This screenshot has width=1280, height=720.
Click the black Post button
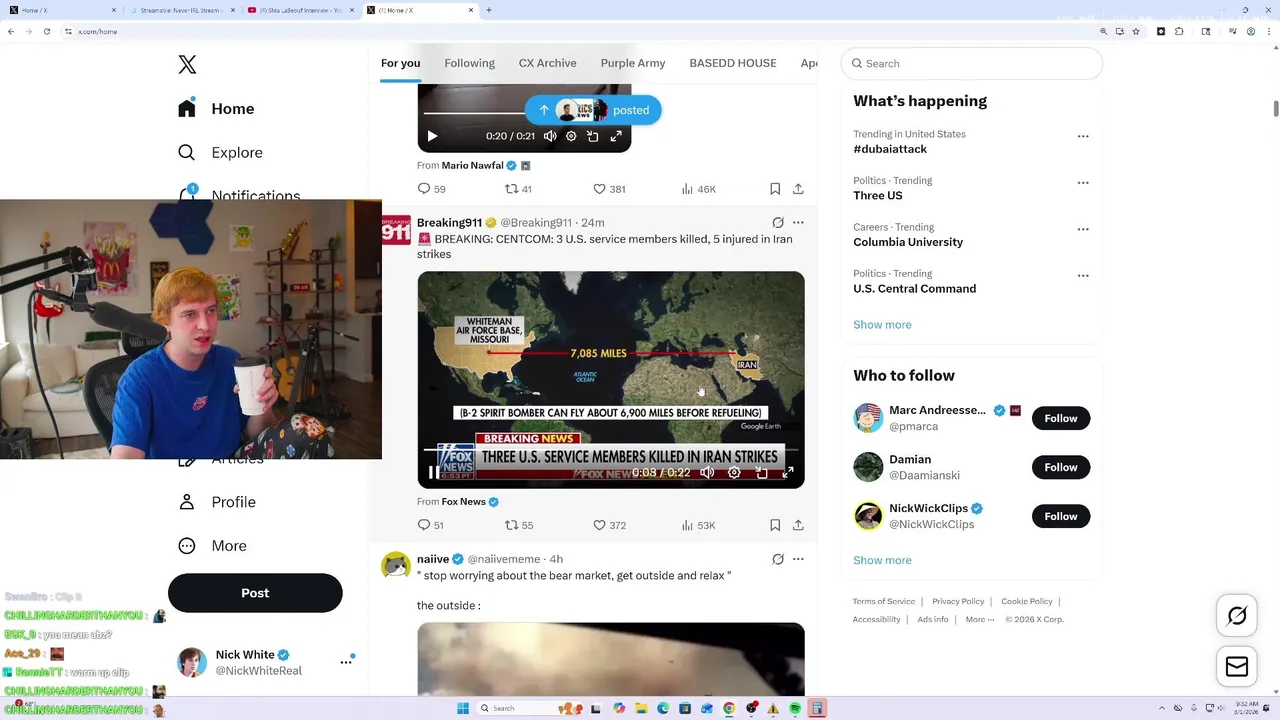point(255,593)
